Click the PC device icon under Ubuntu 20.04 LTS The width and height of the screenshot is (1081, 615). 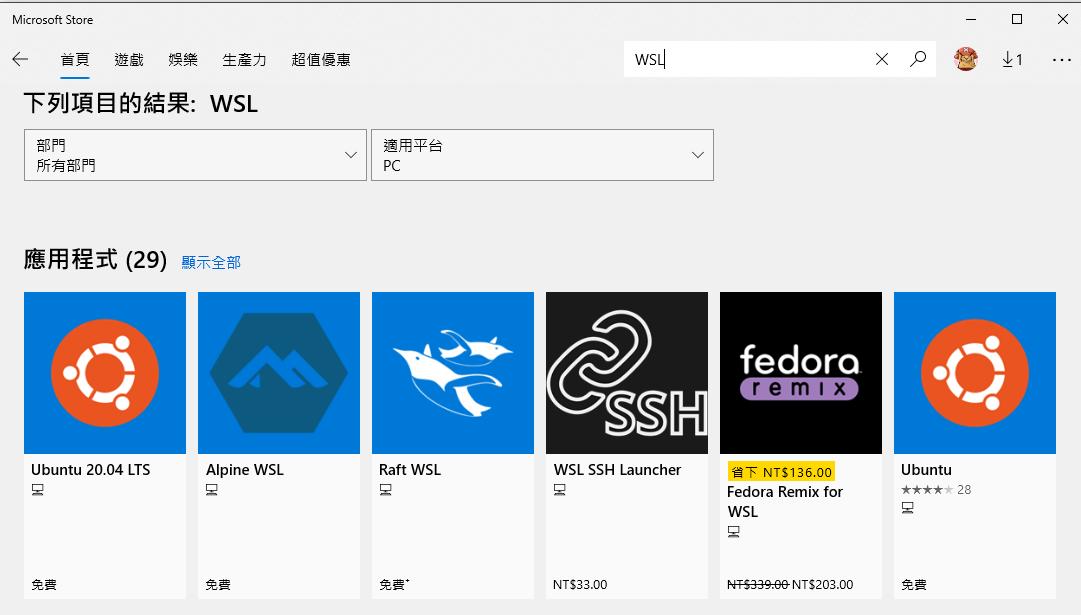pos(37,490)
